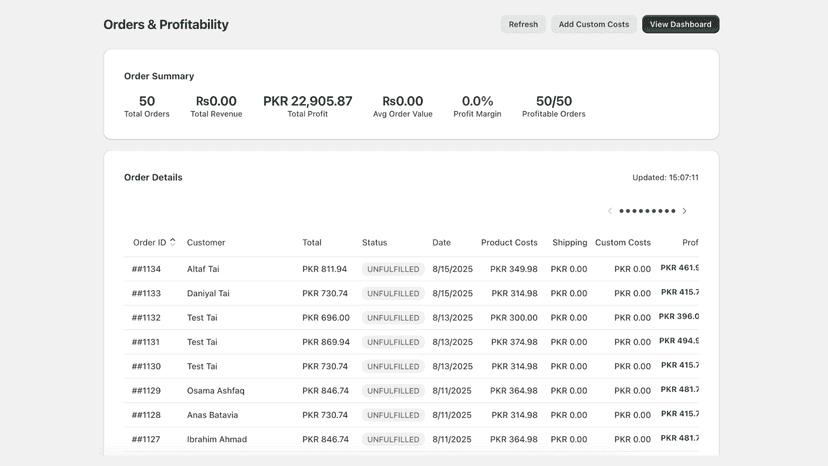This screenshot has height=466, width=828.
Task: Open order ##1134
Action: [x=146, y=269]
